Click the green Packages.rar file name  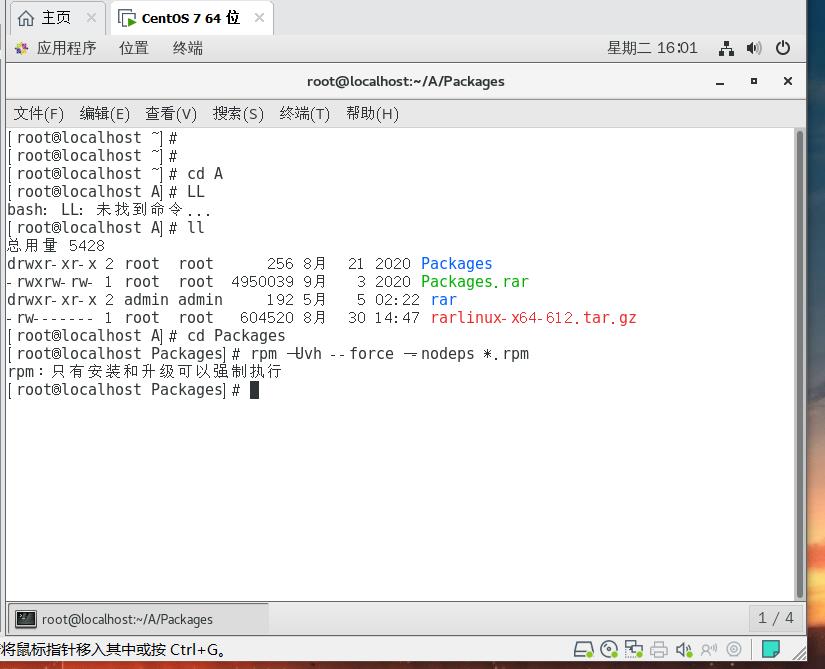(x=475, y=281)
